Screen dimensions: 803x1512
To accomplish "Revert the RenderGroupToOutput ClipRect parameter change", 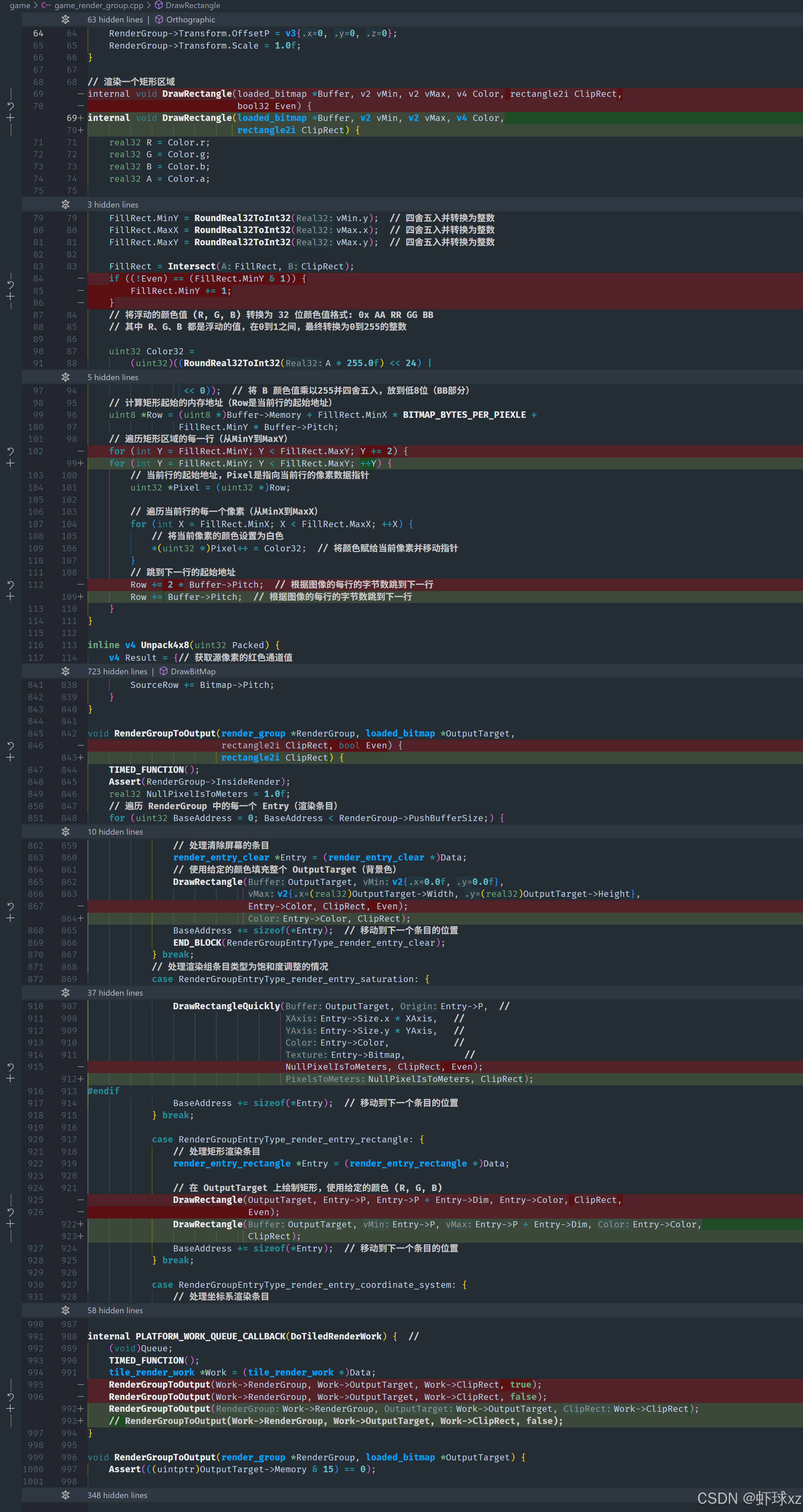I will pyautogui.click(x=11, y=745).
